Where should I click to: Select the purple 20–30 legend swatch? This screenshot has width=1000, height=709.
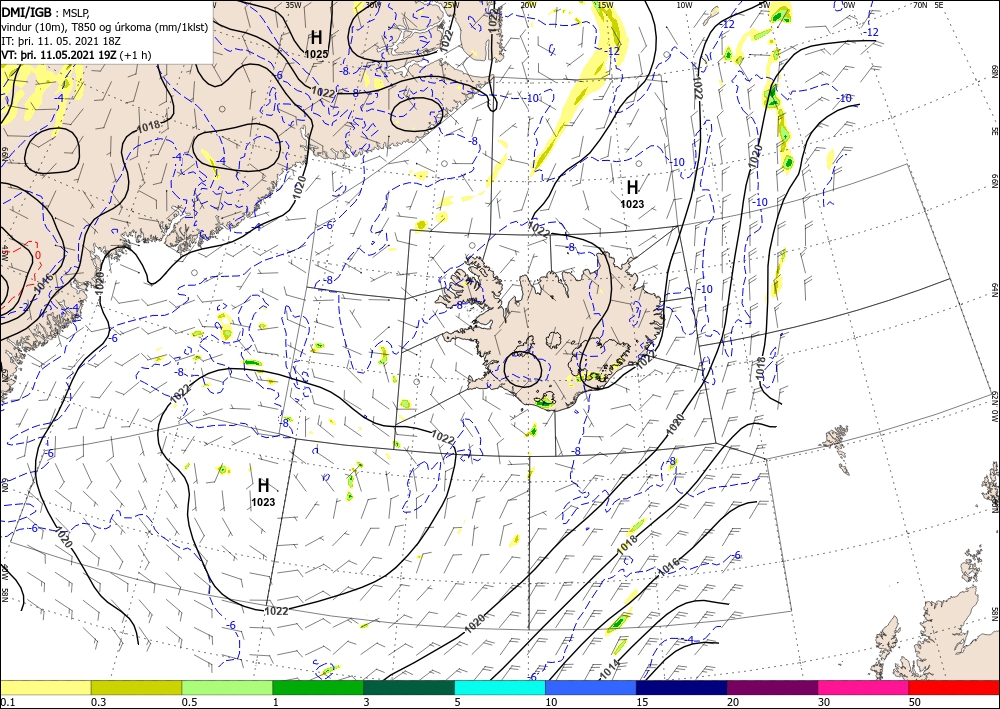[x=772, y=687]
